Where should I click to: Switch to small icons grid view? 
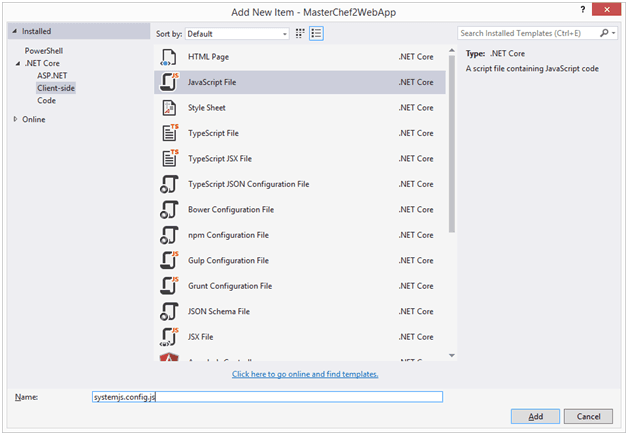click(300, 34)
